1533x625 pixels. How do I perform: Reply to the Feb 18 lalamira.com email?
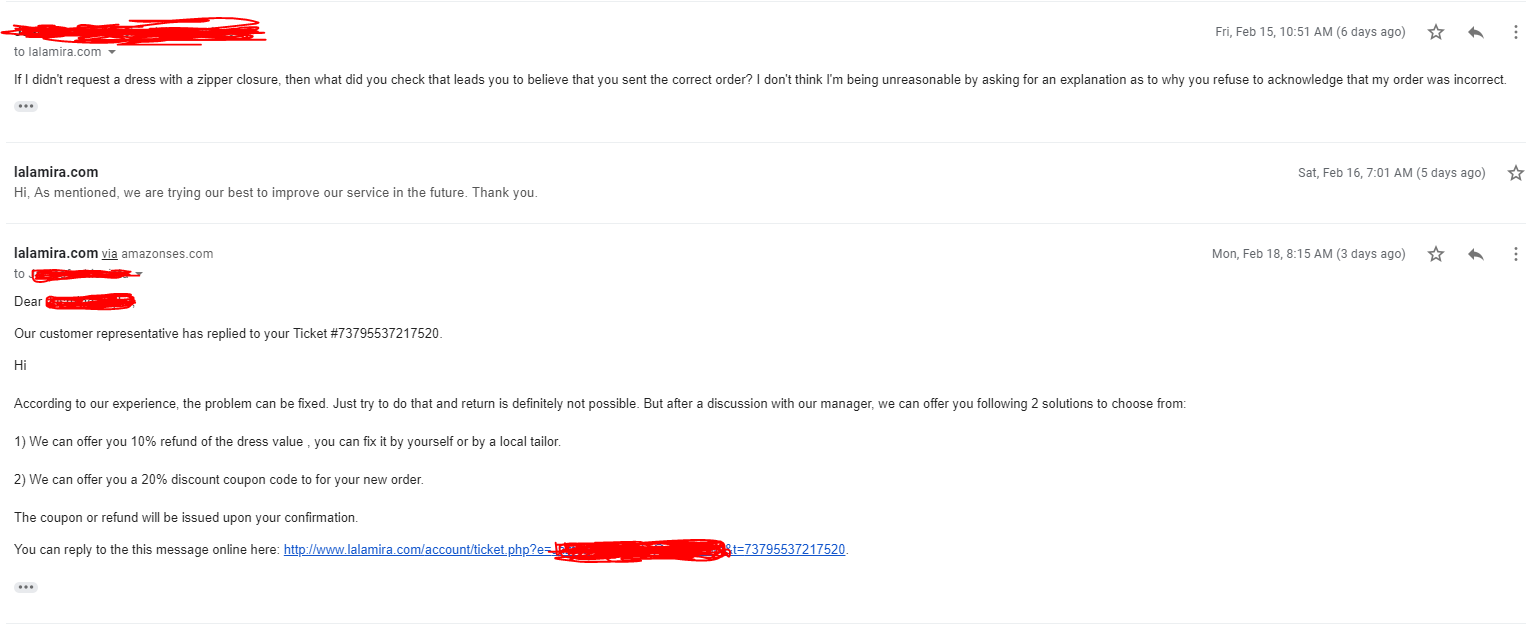point(1476,254)
